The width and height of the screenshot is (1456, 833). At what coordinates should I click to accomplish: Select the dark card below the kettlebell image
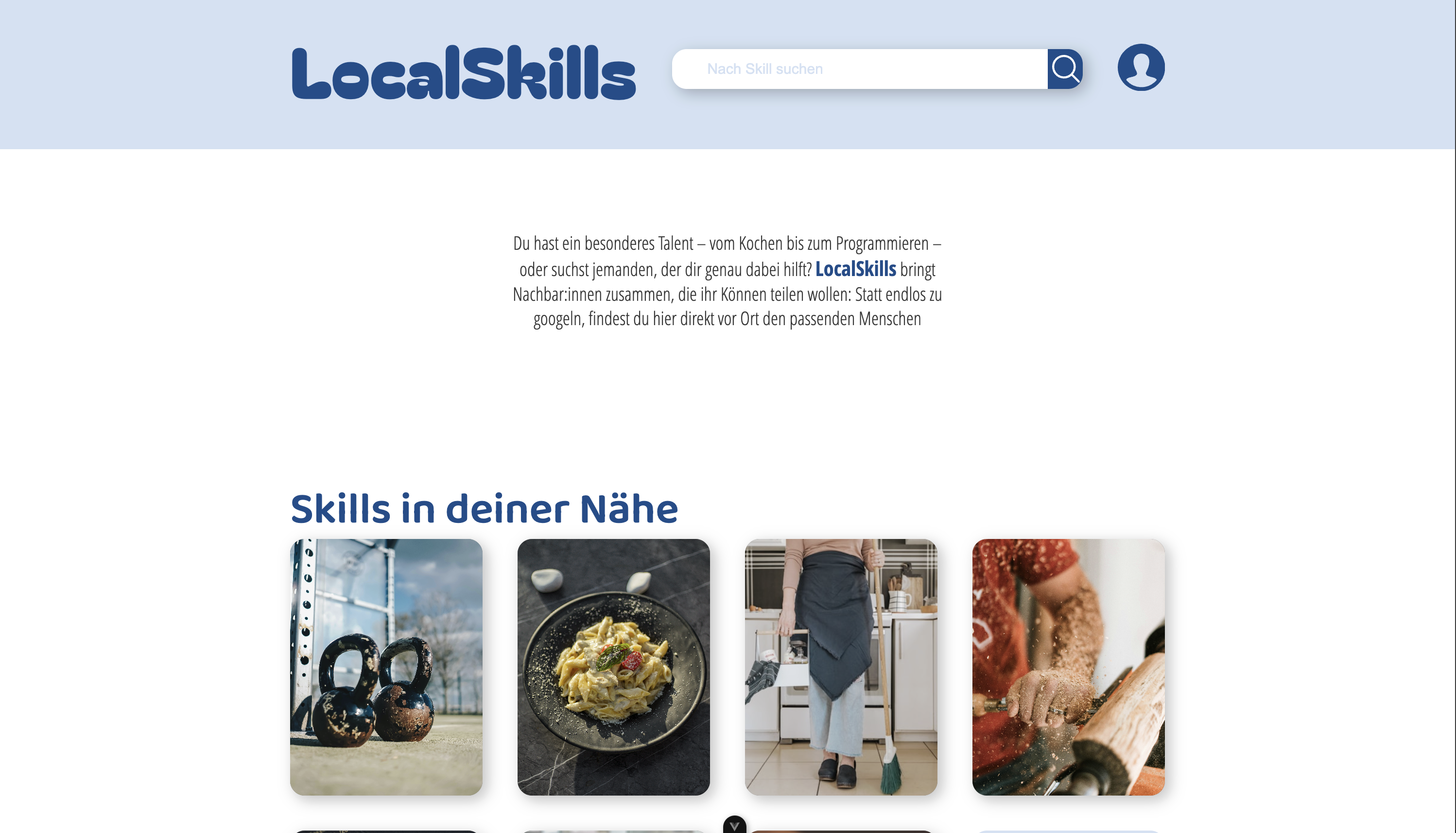click(x=386, y=832)
